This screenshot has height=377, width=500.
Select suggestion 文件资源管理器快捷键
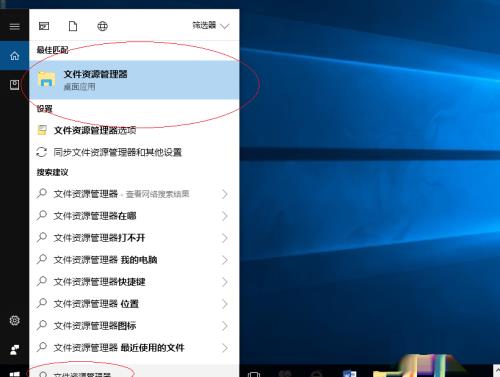click(x=134, y=282)
